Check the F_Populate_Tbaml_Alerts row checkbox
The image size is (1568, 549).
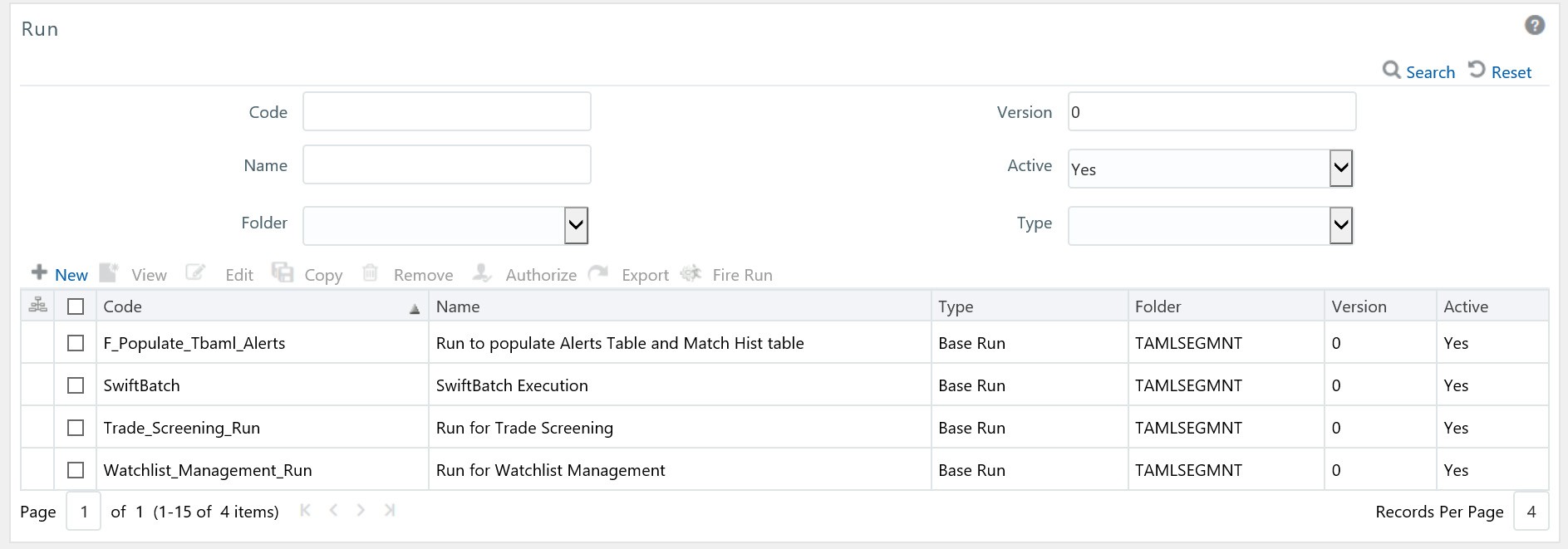tap(76, 343)
